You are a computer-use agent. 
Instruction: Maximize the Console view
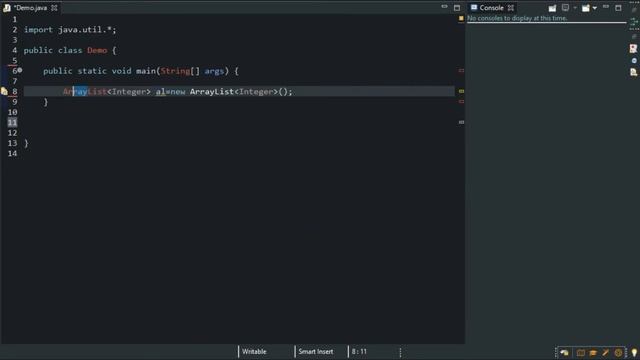[618, 8]
